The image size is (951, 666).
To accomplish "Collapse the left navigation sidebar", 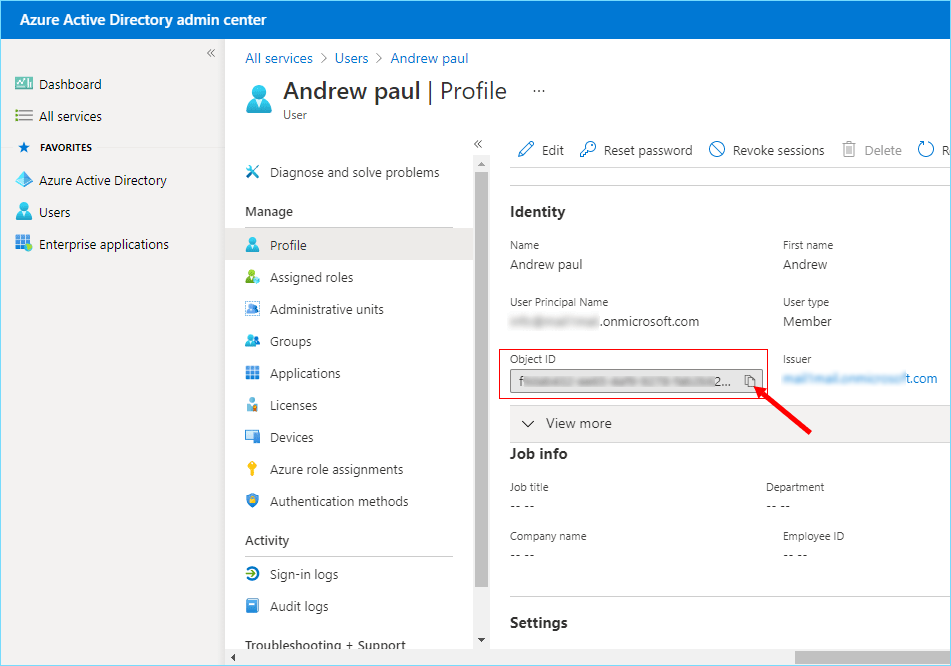I will point(211,53).
